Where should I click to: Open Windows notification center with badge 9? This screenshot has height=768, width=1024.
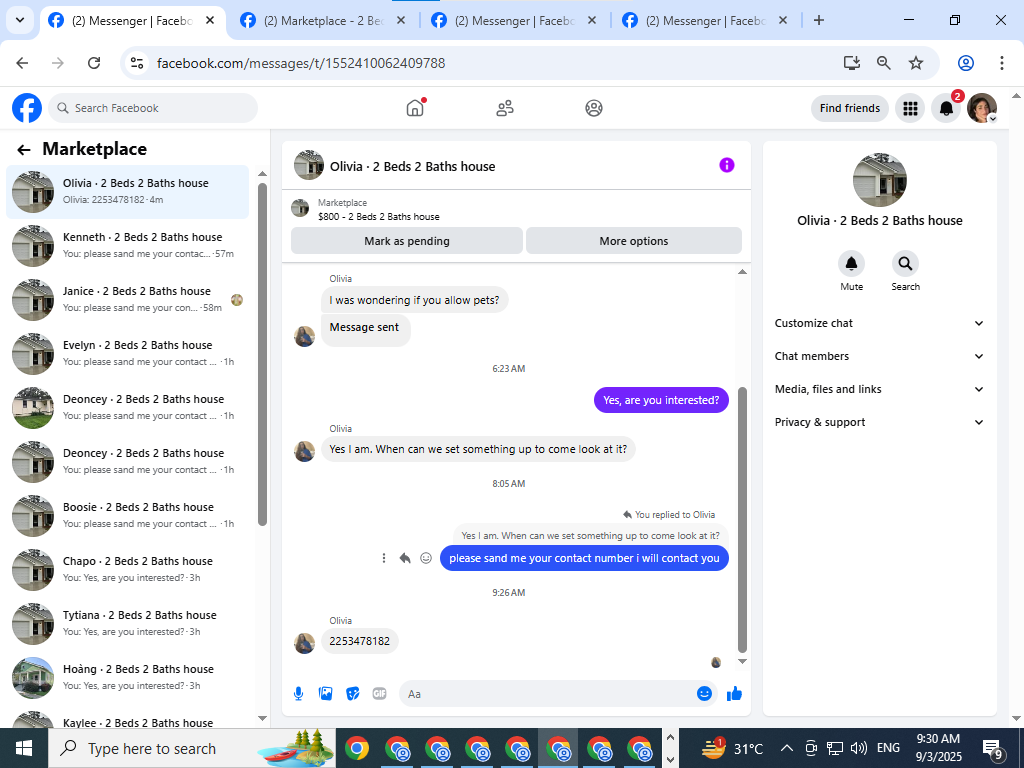coord(993,749)
